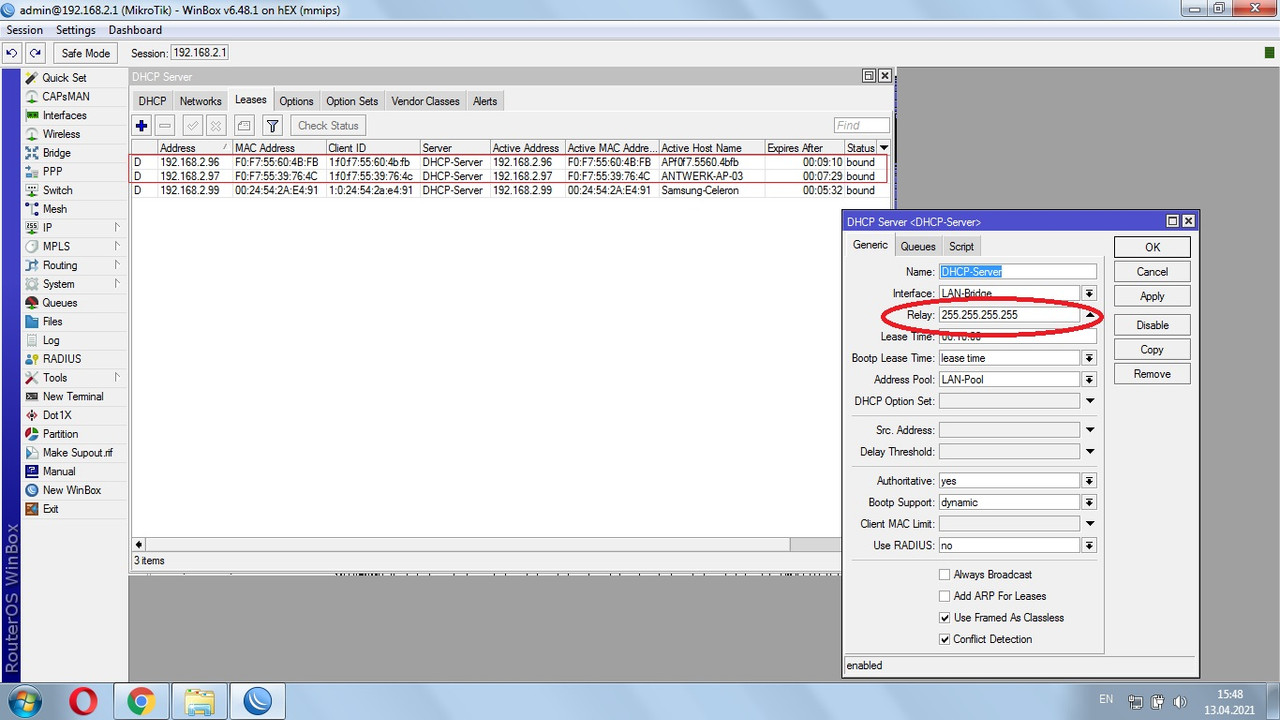Open Files in the sidebar

pos(52,322)
